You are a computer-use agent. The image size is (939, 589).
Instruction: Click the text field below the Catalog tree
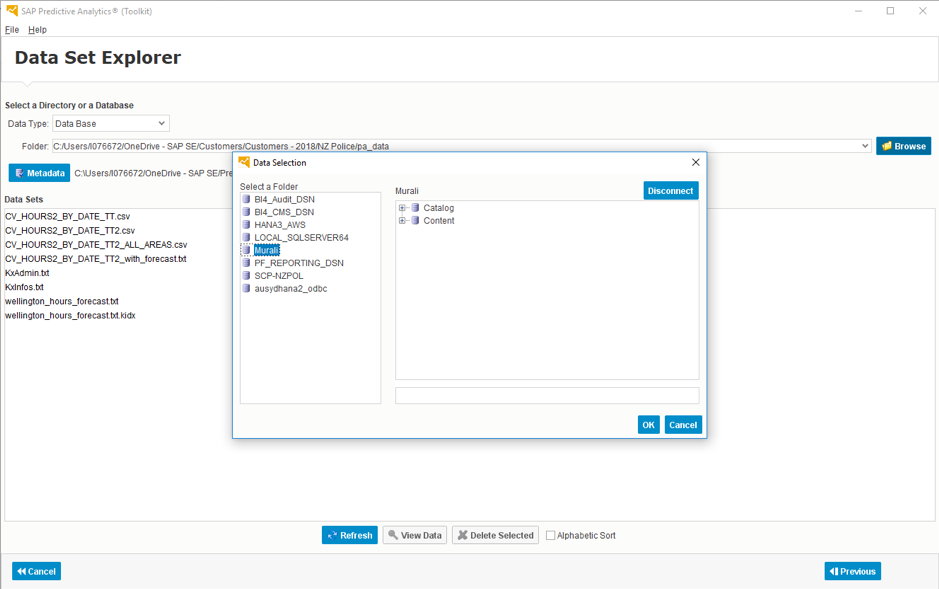(546, 396)
